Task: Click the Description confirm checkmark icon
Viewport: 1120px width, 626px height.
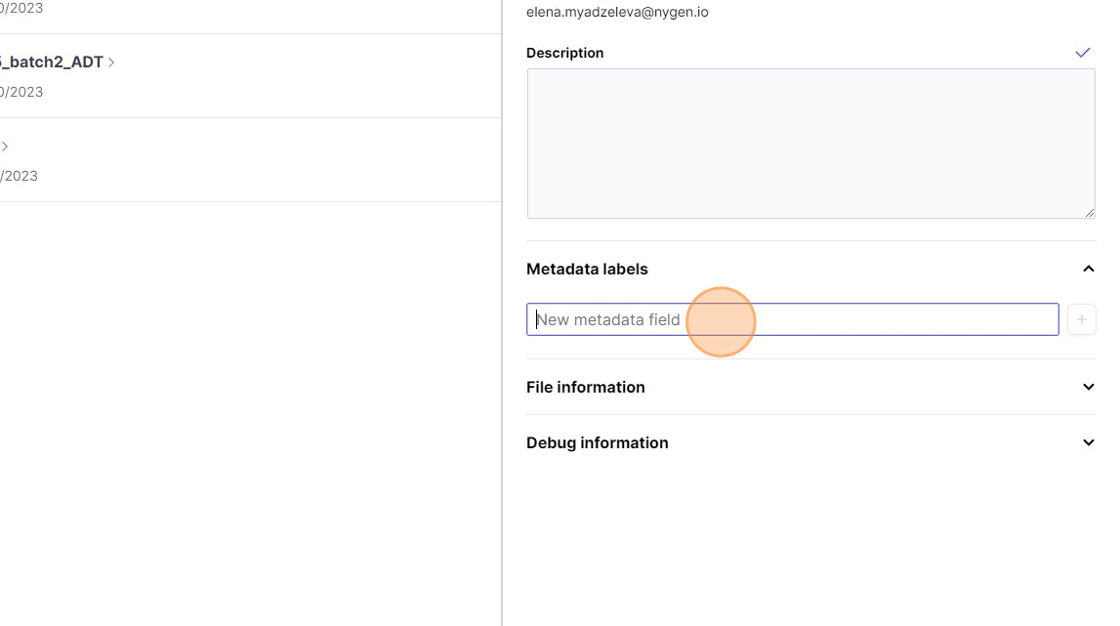Action: click(1082, 53)
